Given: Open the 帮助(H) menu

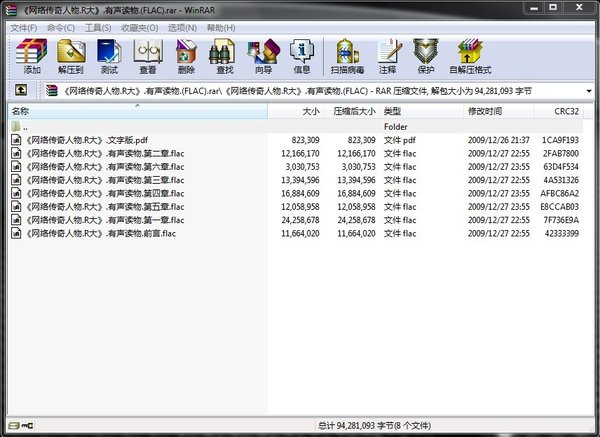Looking at the screenshot, I should pos(221,28).
